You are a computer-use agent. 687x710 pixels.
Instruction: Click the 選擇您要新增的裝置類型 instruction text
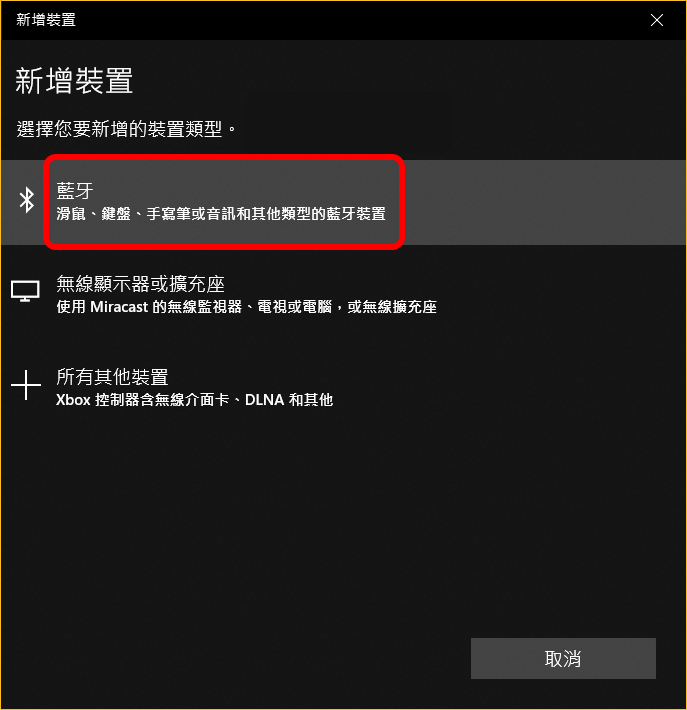click(126, 129)
